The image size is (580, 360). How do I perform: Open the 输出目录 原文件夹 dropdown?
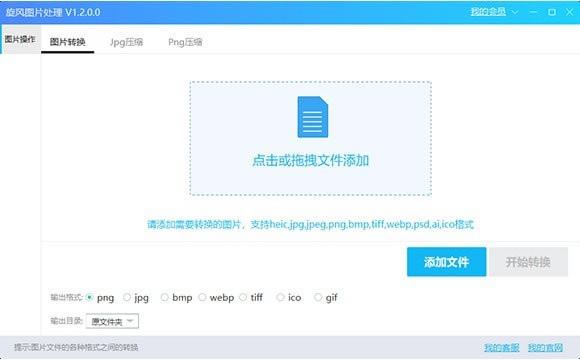pos(112,321)
